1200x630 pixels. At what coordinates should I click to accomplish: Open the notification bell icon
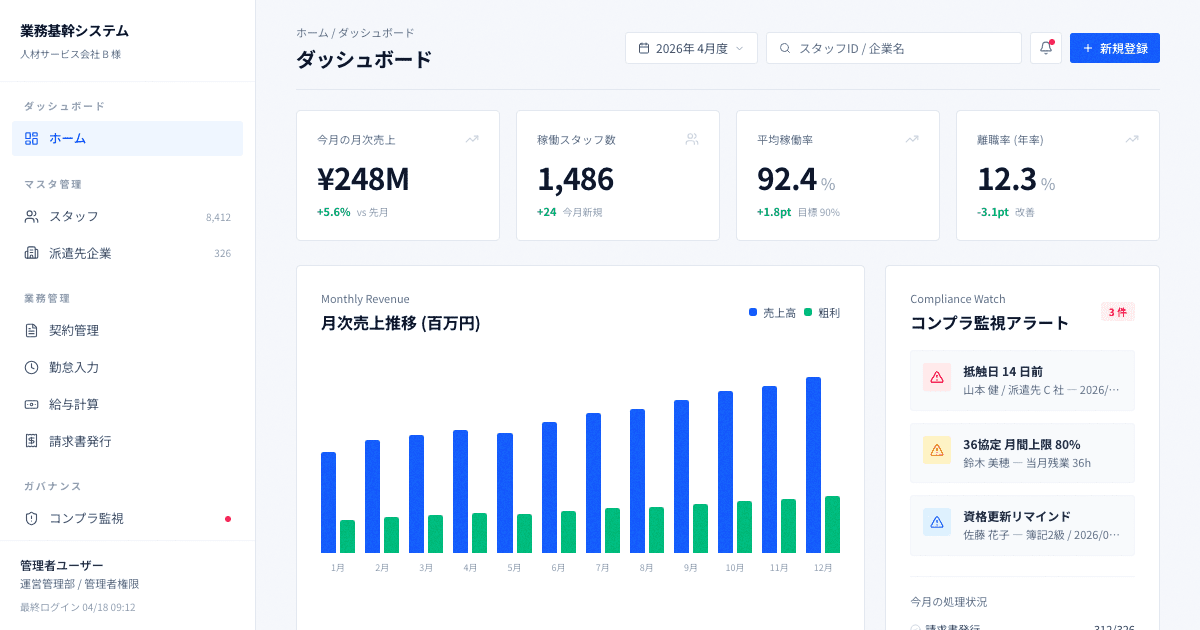coord(1044,47)
